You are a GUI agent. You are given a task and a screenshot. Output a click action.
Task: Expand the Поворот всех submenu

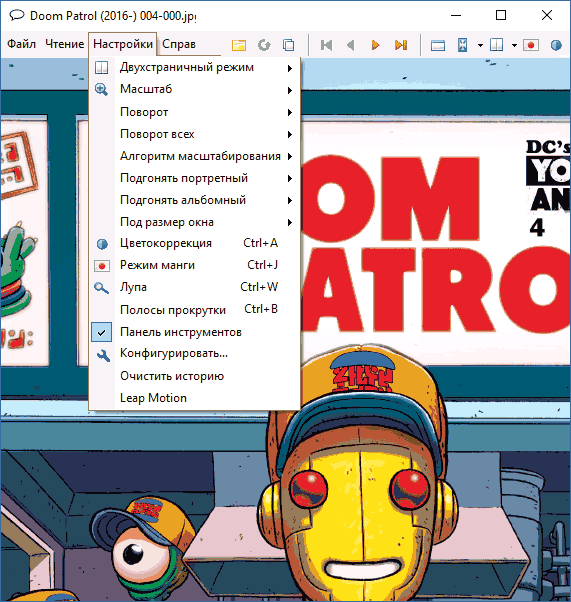pos(195,134)
